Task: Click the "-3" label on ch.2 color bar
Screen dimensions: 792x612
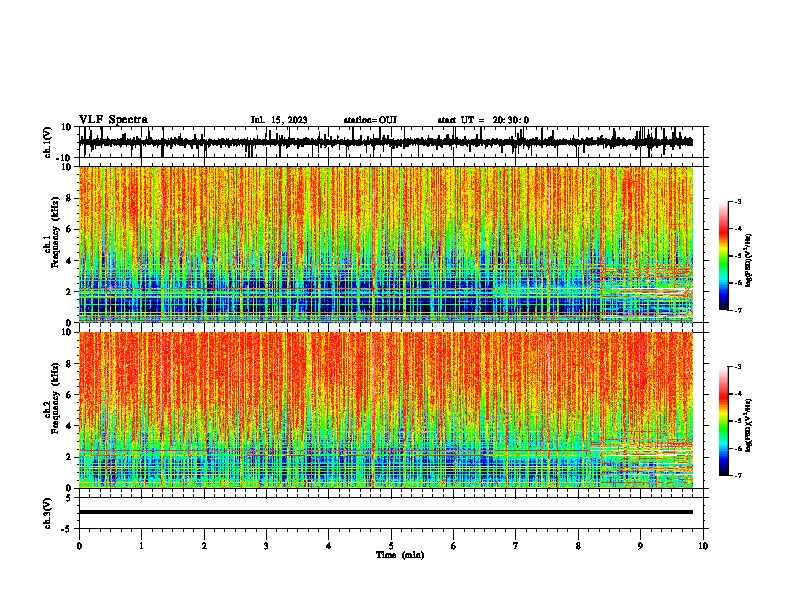Action: (737, 367)
